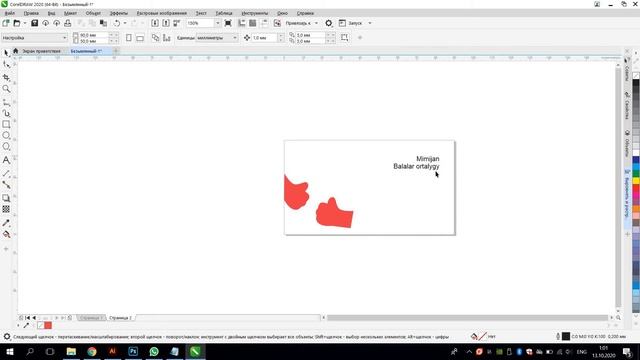
Task: Select the Shape edit tool
Action: coord(6,64)
